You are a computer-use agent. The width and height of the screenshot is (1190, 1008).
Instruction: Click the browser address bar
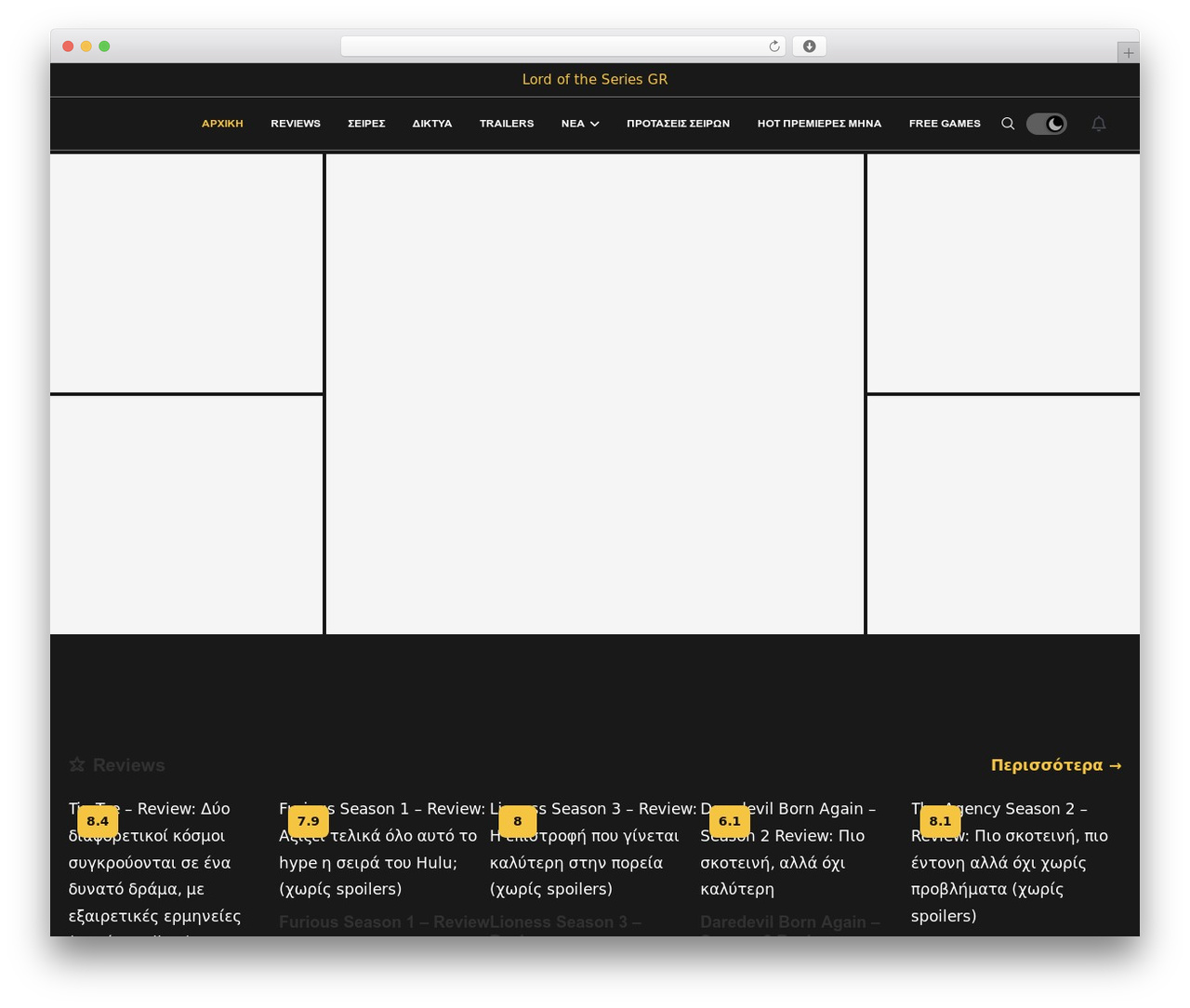[563, 46]
